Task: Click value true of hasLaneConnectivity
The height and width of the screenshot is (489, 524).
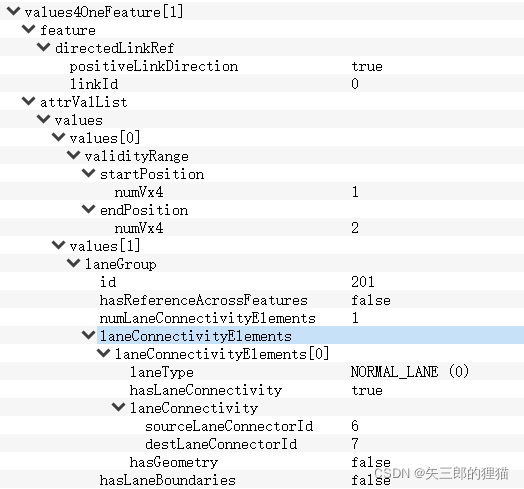Action: 367,390
